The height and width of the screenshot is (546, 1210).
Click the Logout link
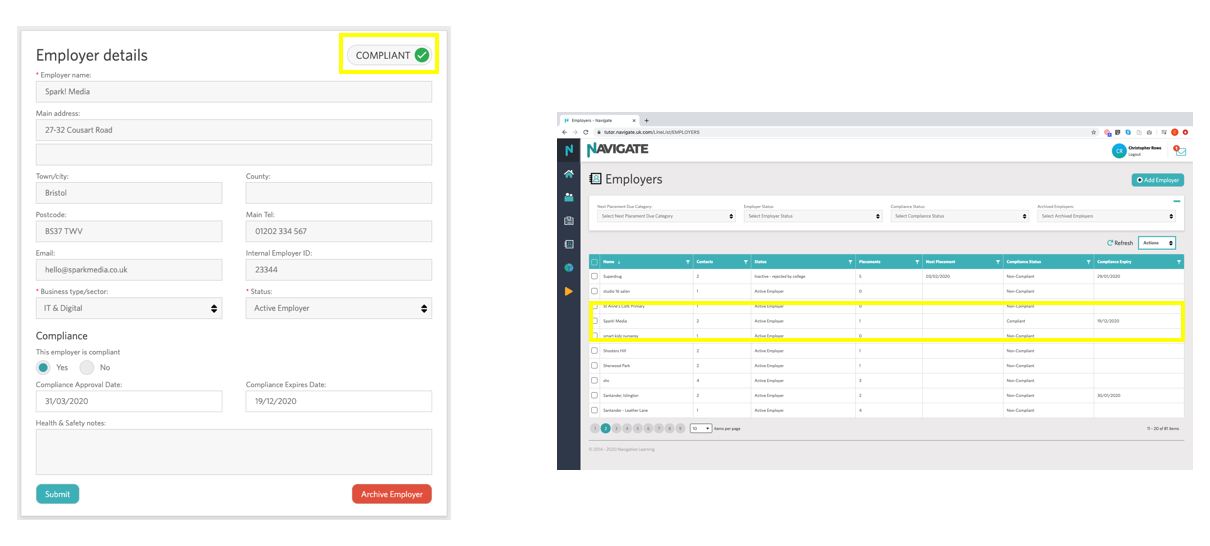1134,155
